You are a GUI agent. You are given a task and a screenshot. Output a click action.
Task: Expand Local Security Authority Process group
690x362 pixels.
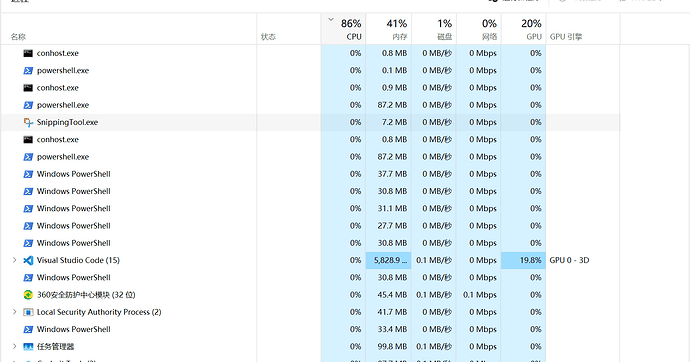coord(15,312)
